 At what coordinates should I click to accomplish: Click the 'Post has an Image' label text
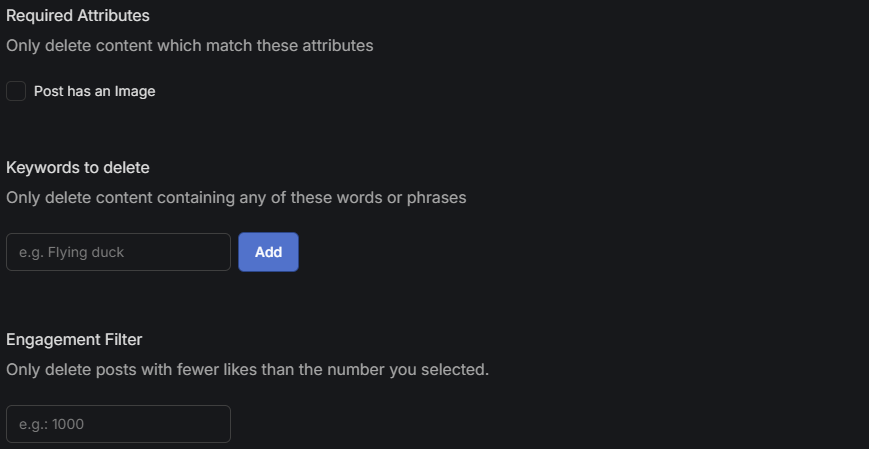click(94, 91)
